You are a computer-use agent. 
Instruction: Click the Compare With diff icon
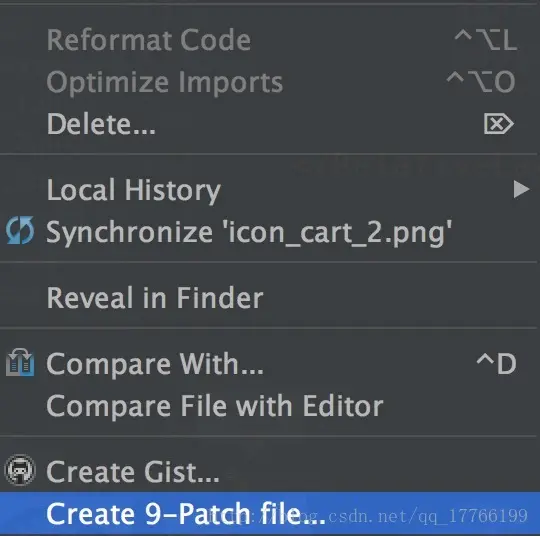[20, 362]
